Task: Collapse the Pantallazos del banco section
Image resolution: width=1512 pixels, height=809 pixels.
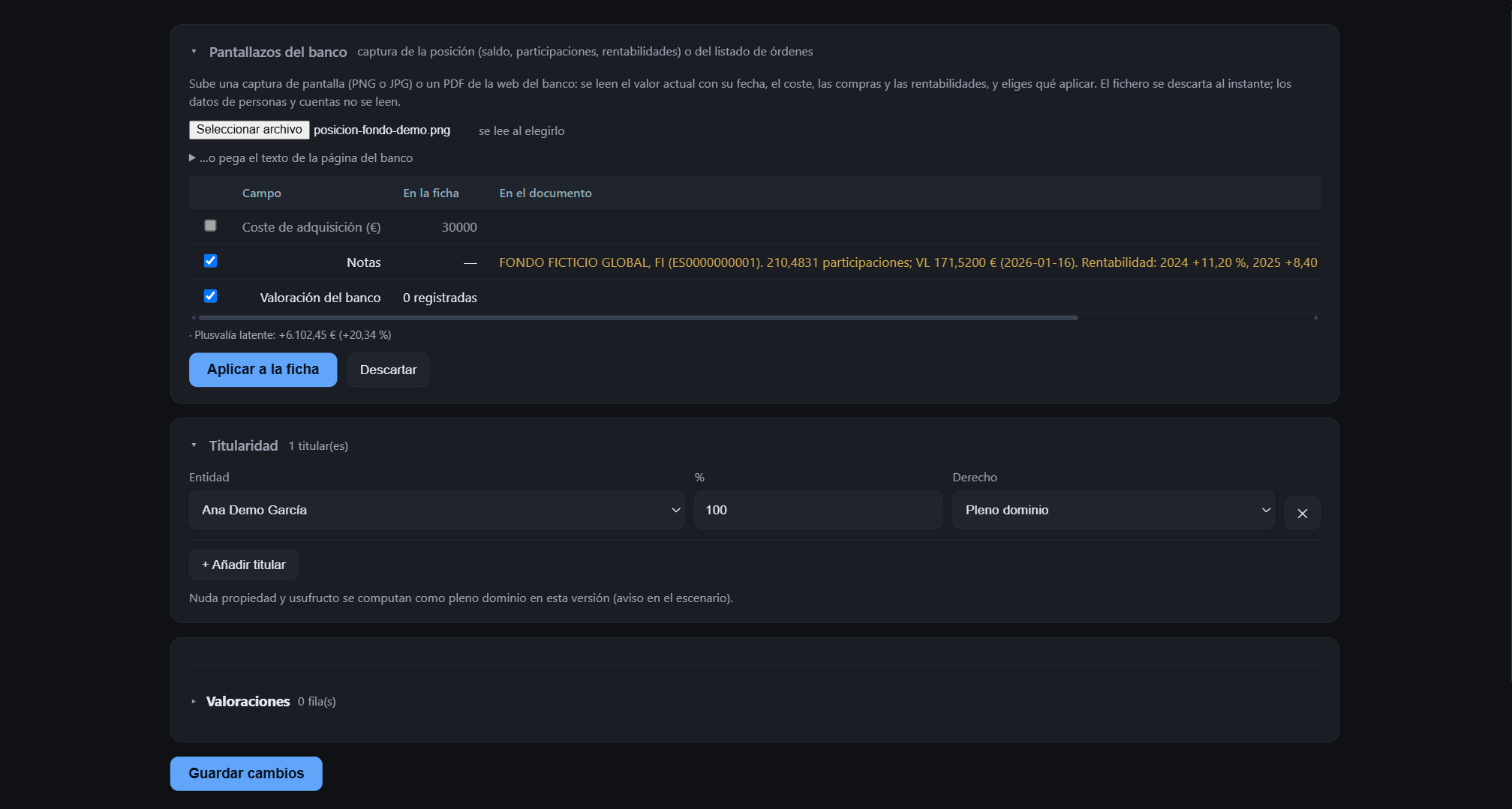Action: pyautogui.click(x=194, y=52)
